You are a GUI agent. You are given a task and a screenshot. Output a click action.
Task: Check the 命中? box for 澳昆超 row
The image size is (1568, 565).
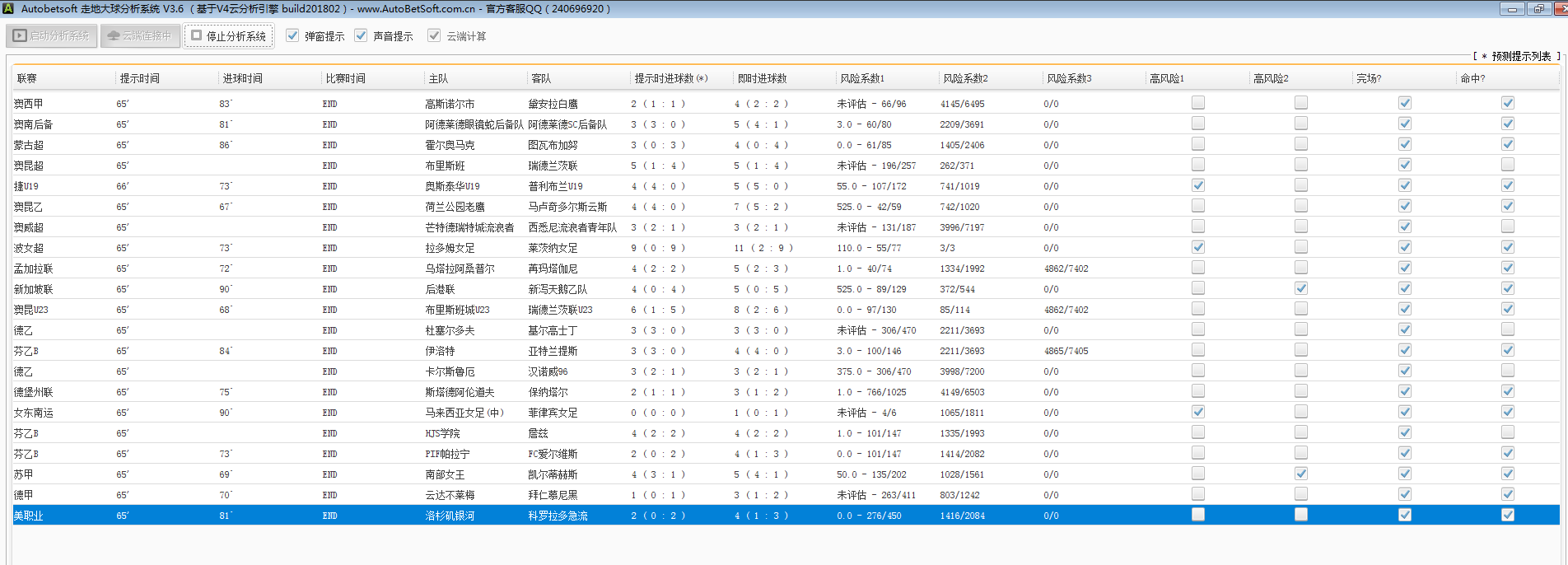pyautogui.click(x=1508, y=165)
